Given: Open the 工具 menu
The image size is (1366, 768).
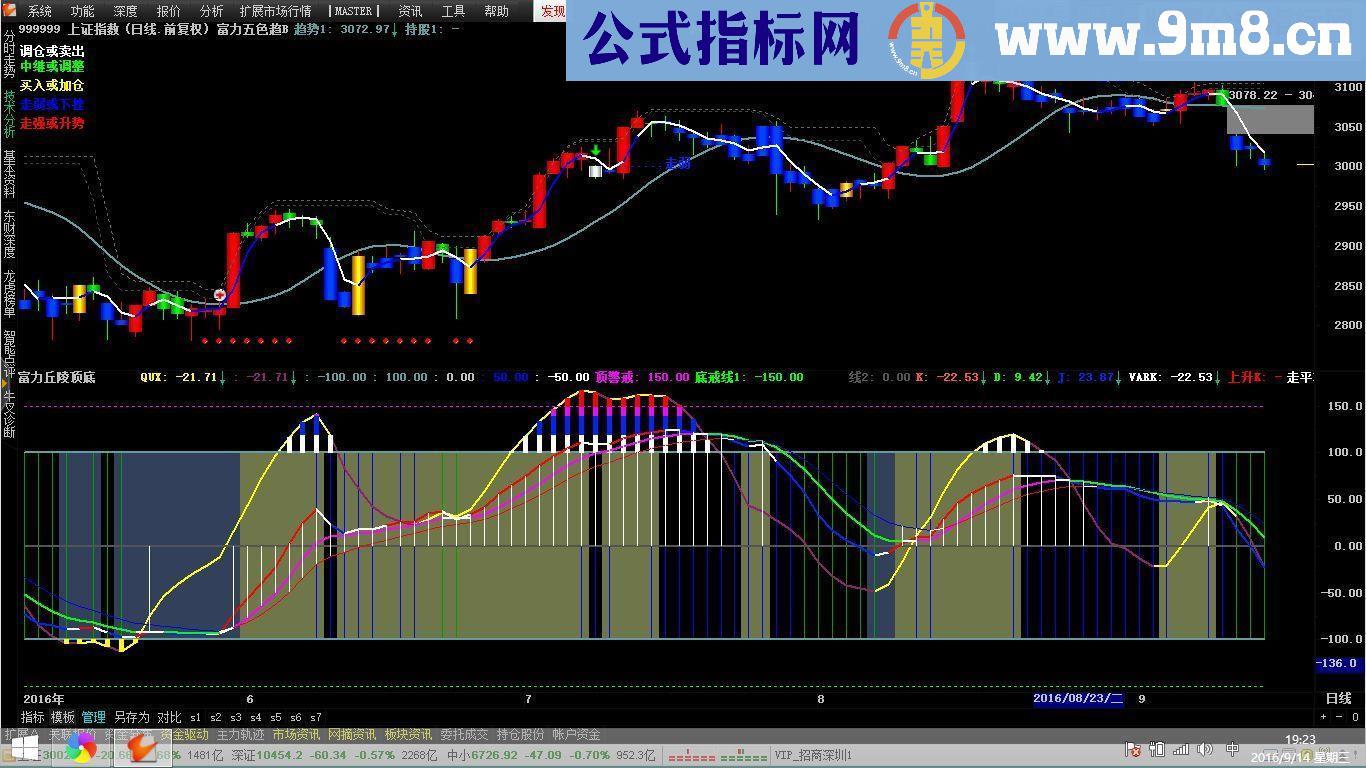Looking at the screenshot, I should coord(453,11).
